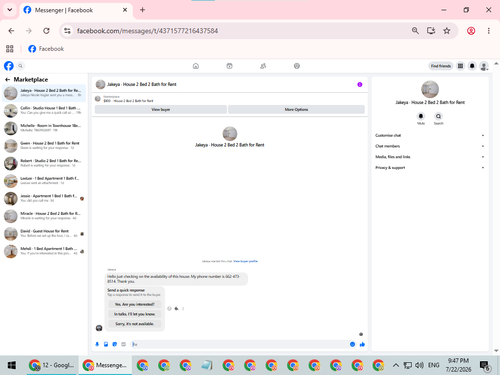This screenshot has width=500, height=375.
Task: Open Jakeya - House 2 Bed 2 Bath conversation
Action: [x=44, y=93]
